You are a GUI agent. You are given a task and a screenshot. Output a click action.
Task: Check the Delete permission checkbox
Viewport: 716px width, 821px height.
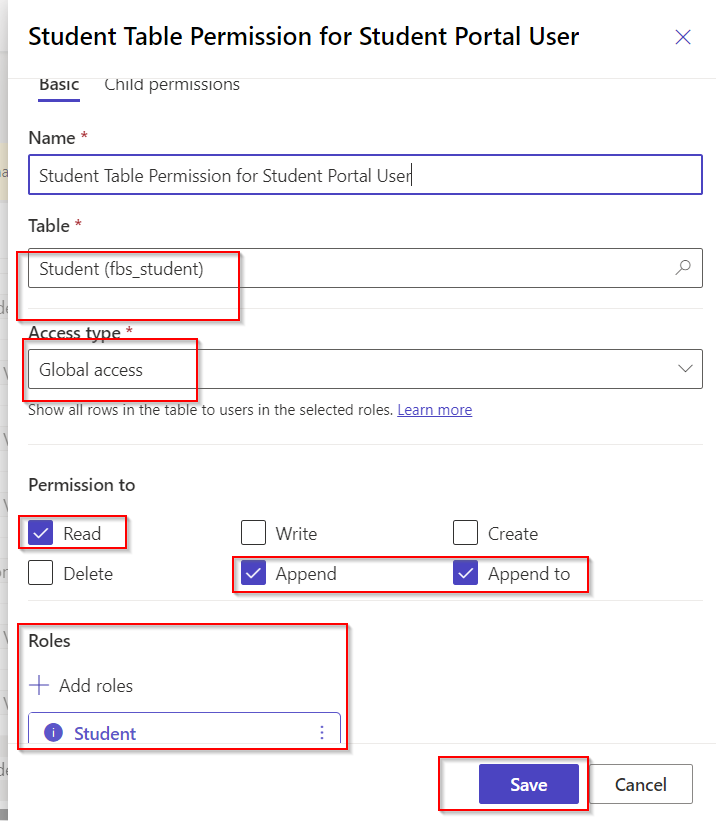[x=41, y=573]
